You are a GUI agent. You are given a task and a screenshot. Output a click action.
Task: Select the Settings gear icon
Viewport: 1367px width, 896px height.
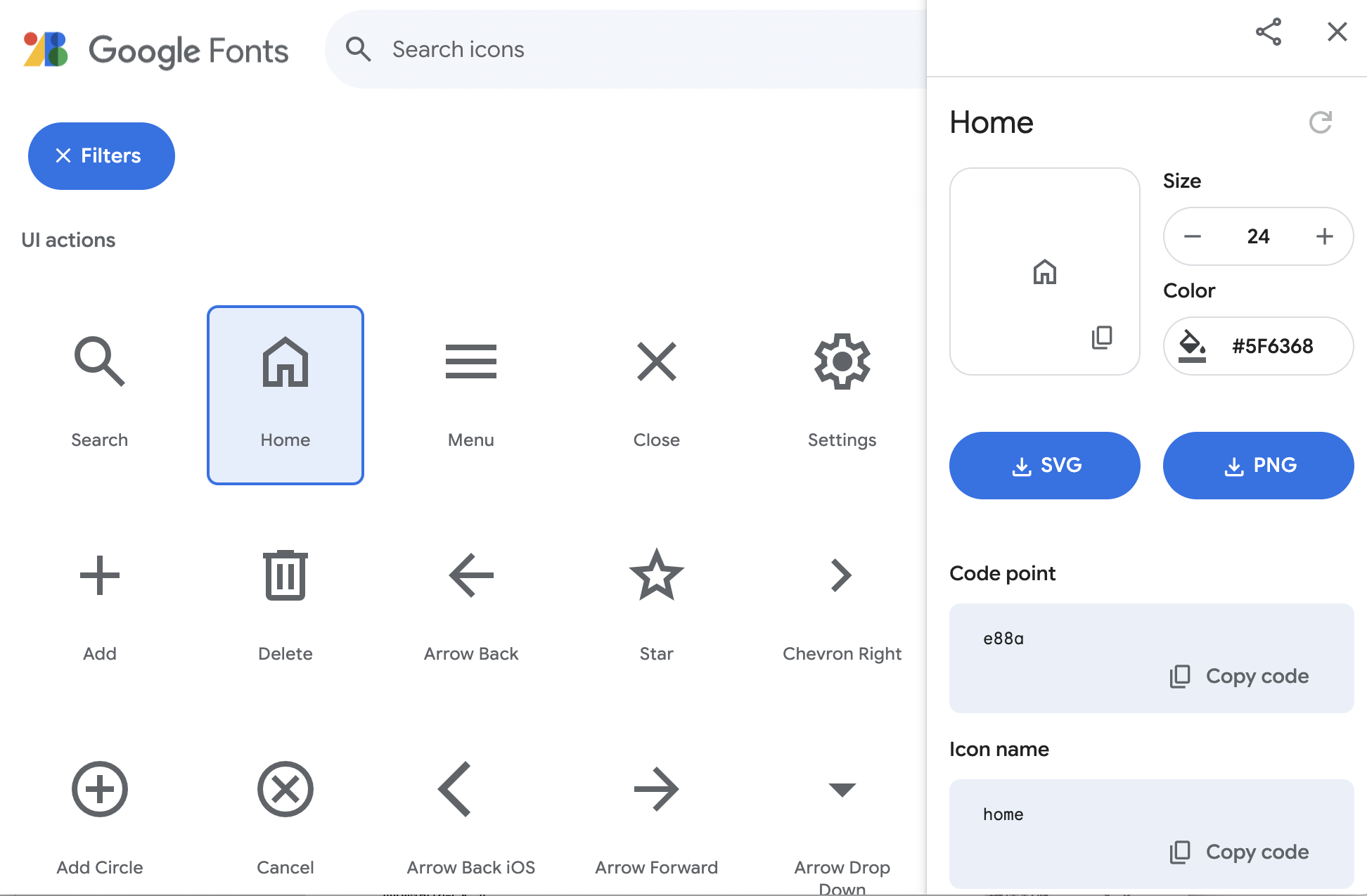click(842, 362)
